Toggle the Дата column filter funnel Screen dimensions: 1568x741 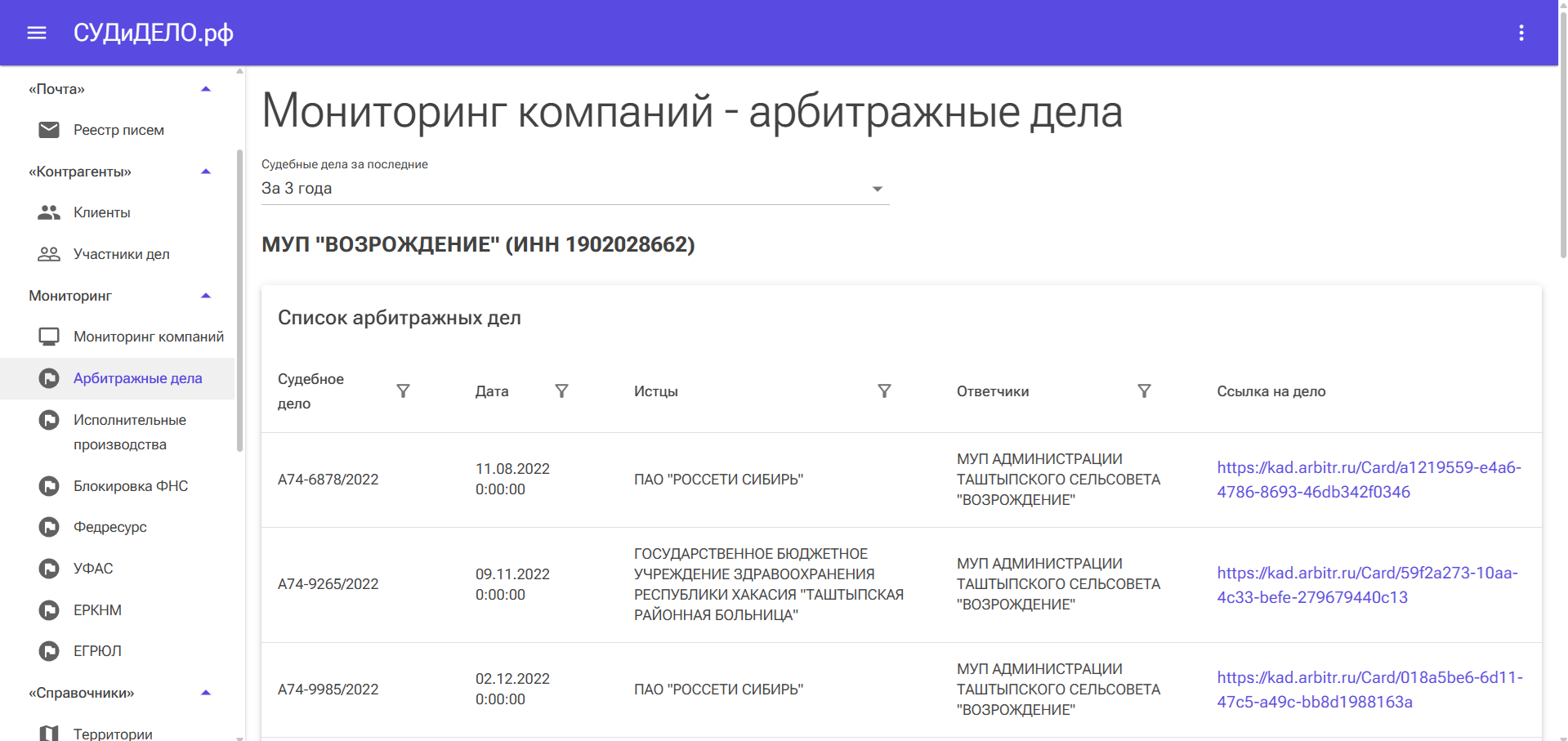[561, 391]
